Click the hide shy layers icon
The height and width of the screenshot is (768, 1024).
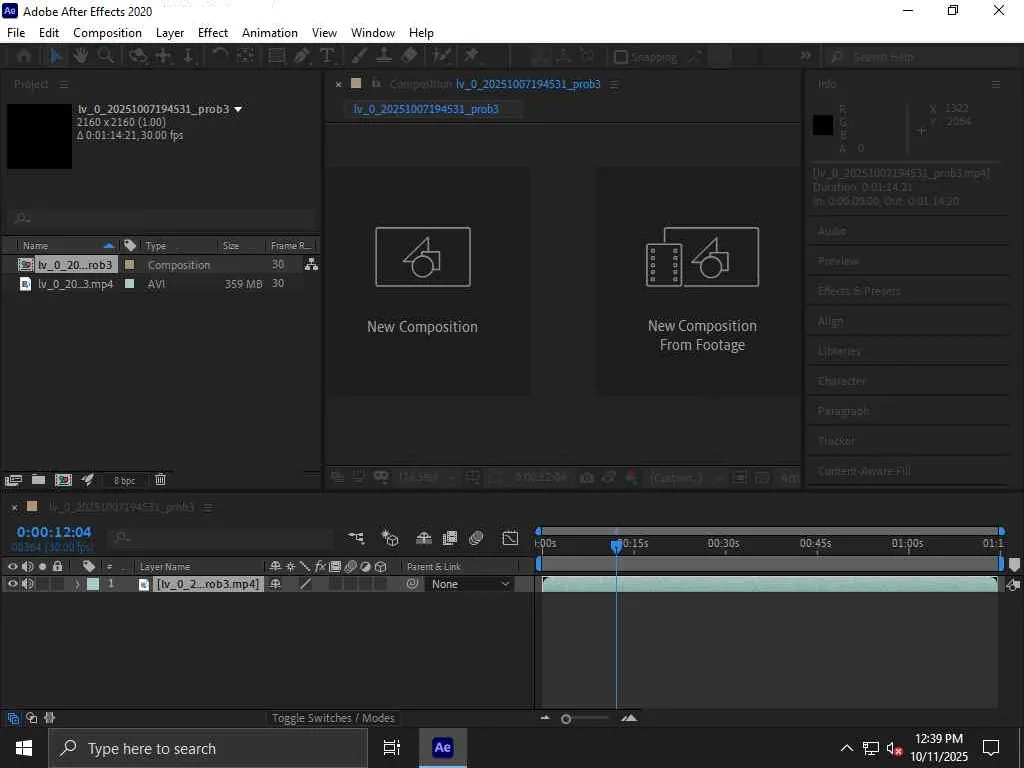pyautogui.click(x=424, y=537)
